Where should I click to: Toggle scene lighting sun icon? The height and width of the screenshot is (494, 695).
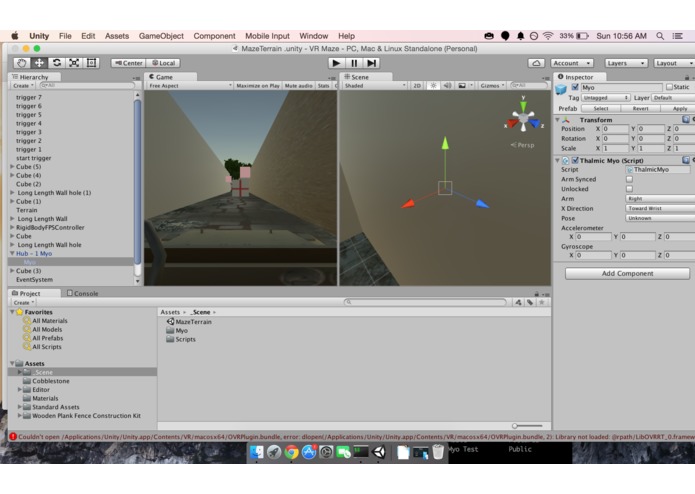433,86
